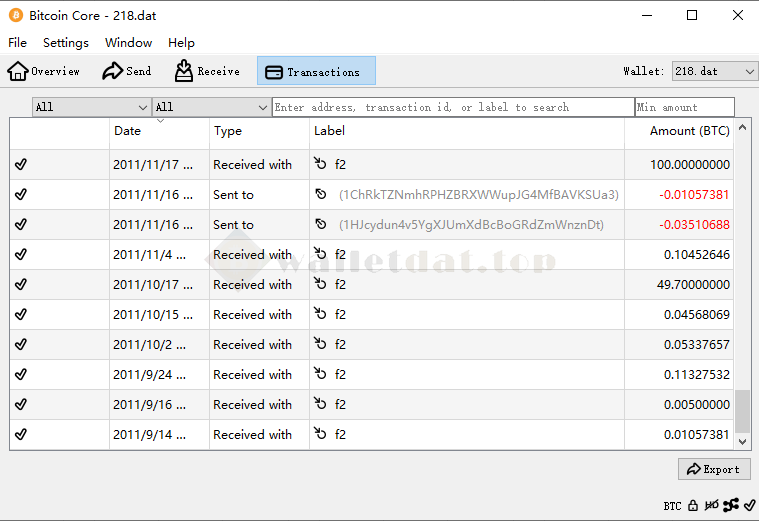Click the transaction list vertical scrollbar thumb
The height and width of the screenshot is (521, 759).
pyautogui.click(x=742, y=408)
